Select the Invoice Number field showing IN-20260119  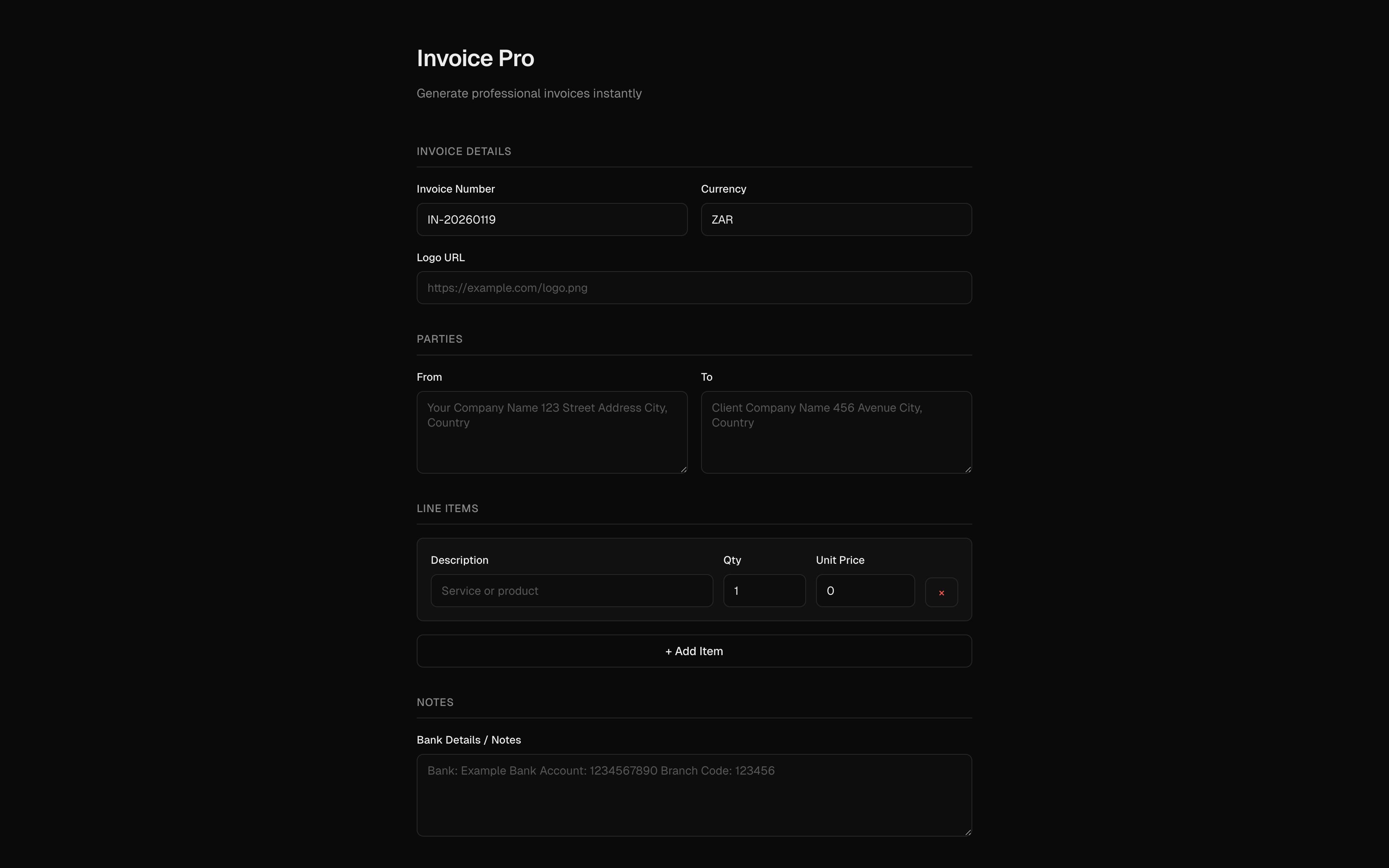coord(551,219)
